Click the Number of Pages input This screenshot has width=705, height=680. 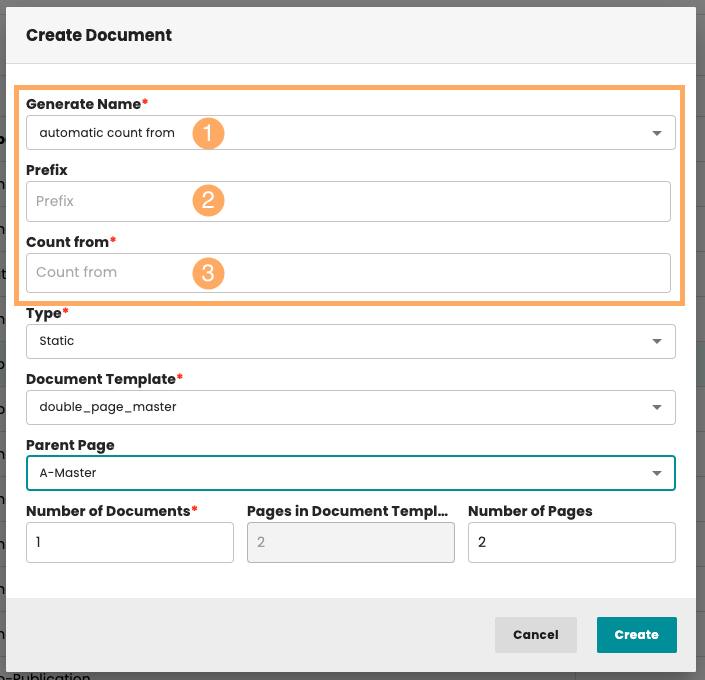click(571, 542)
